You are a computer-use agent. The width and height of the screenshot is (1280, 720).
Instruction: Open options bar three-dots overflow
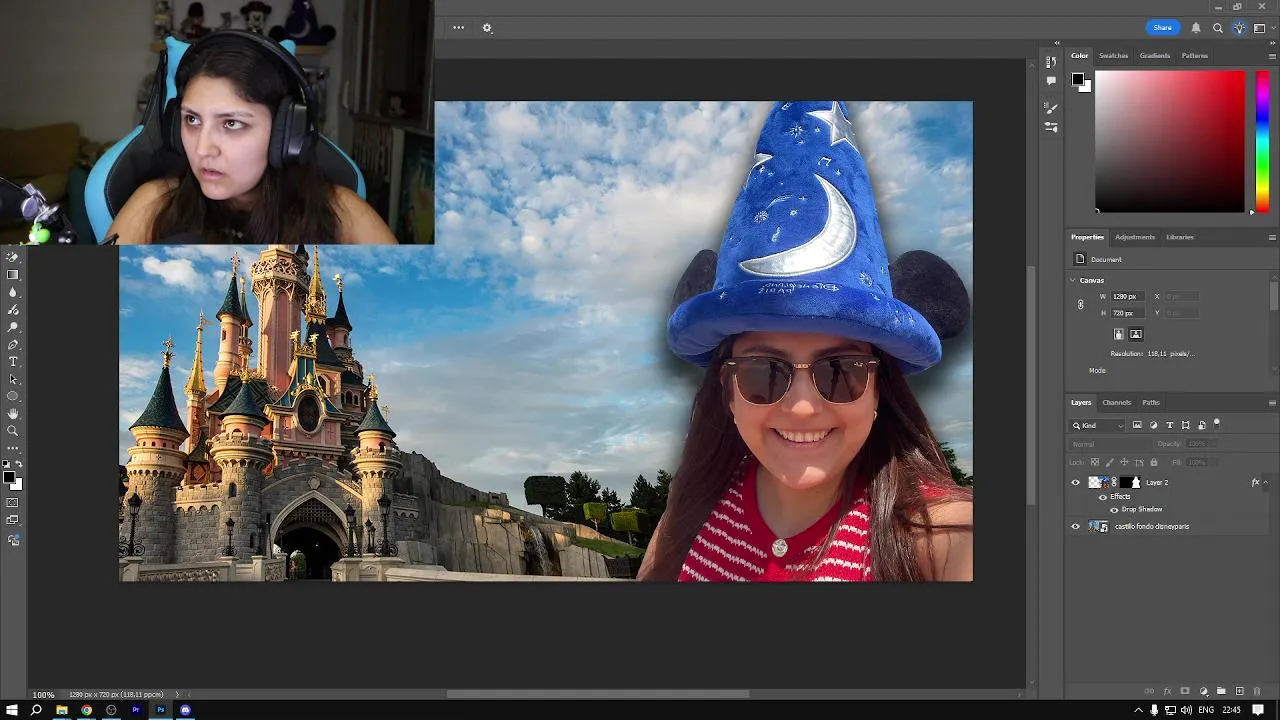pyautogui.click(x=458, y=28)
